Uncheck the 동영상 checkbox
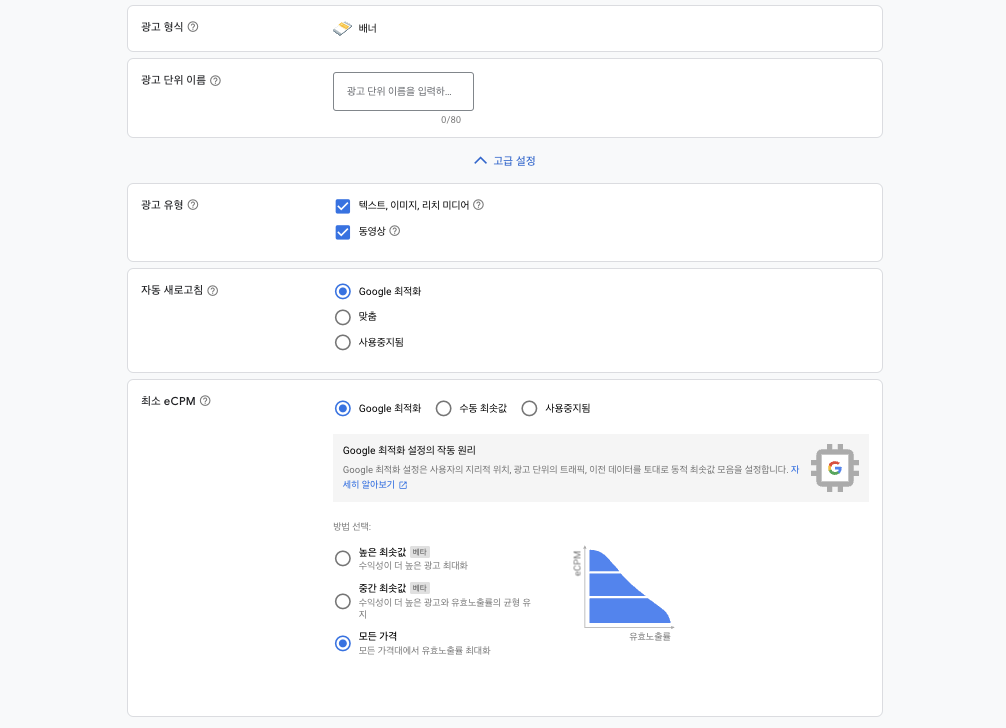Image resolution: width=1006 pixels, height=728 pixels. pyautogui.click(x=343, y=232)
